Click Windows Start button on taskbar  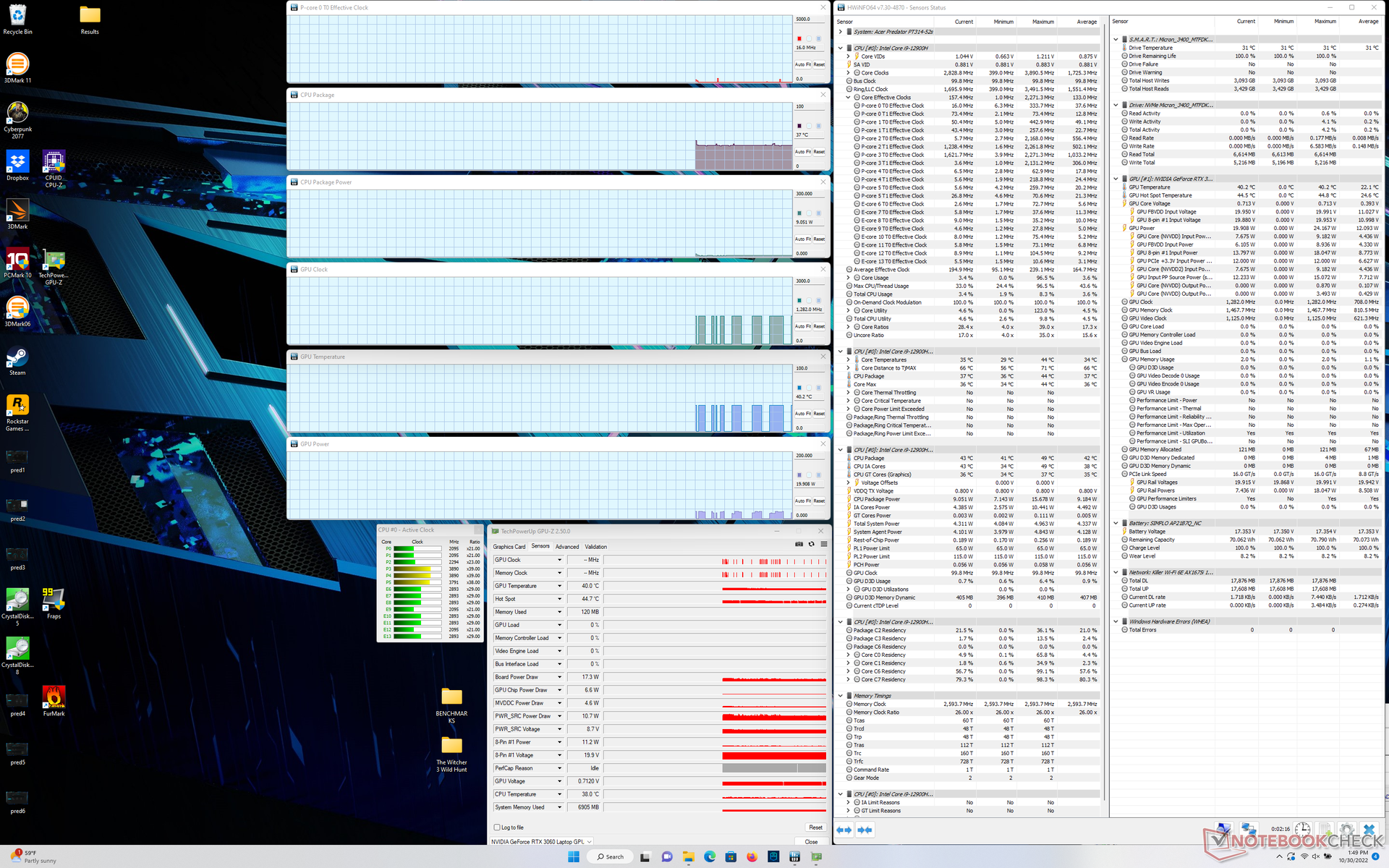[574, 856]
